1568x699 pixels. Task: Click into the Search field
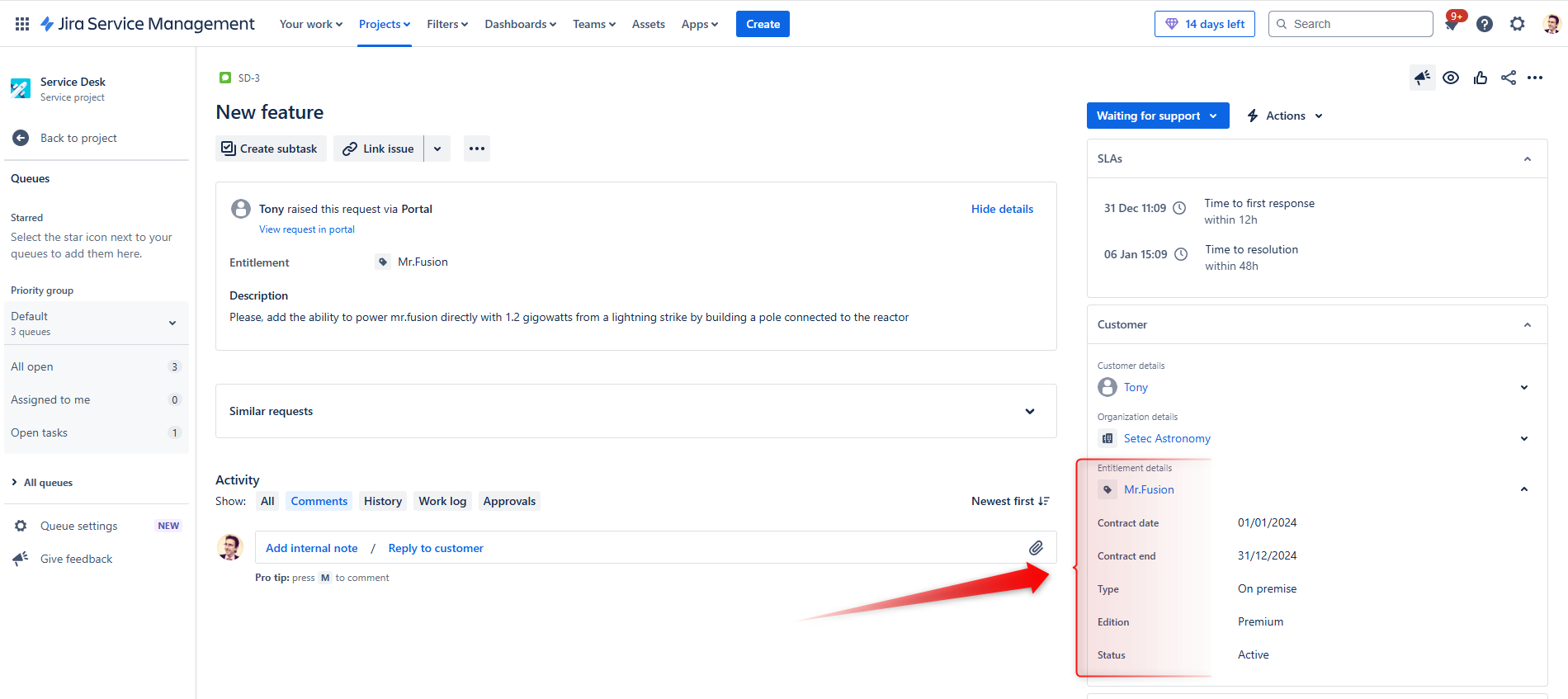pyautogui.click(x=1350, y=24)
